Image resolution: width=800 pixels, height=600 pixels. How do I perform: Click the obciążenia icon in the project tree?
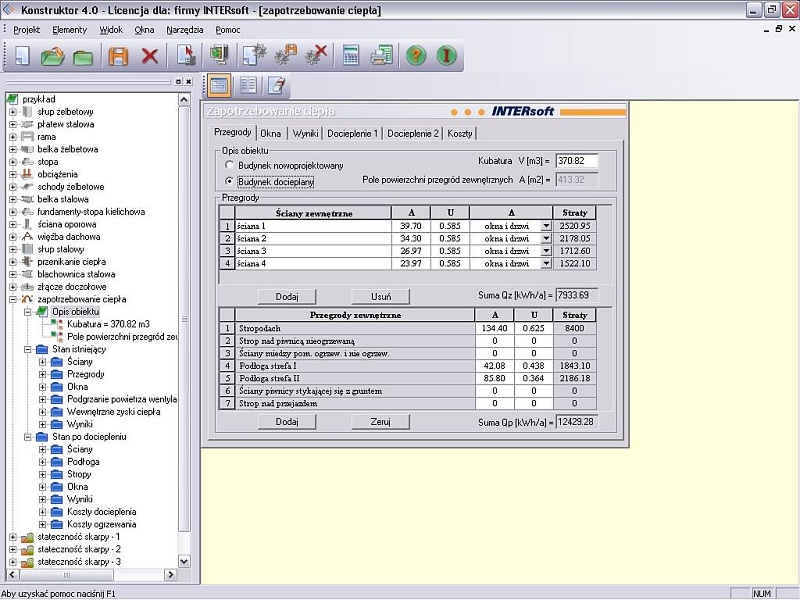point(27,174)
